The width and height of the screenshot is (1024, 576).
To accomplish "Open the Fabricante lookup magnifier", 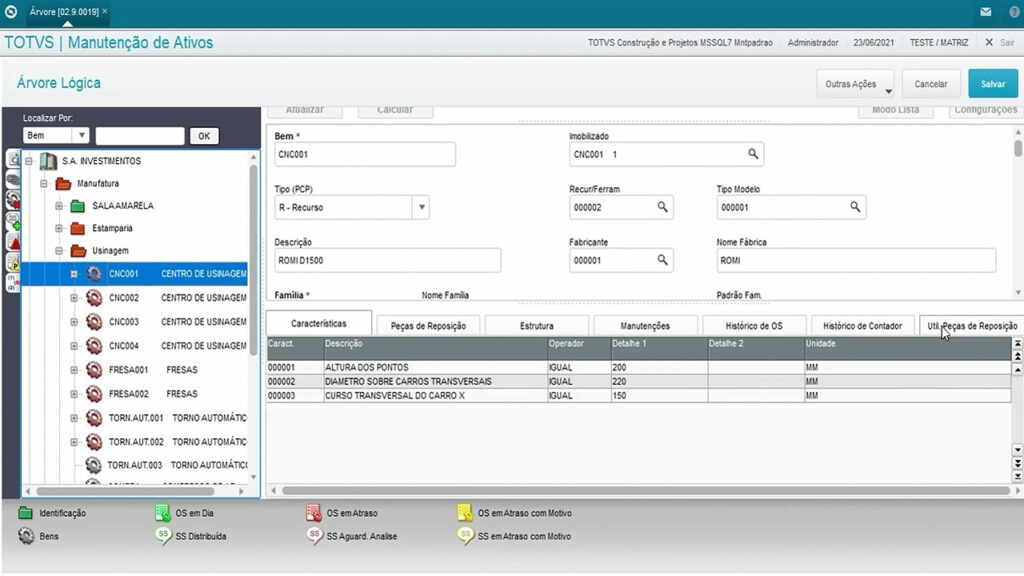I will (662, 260).
